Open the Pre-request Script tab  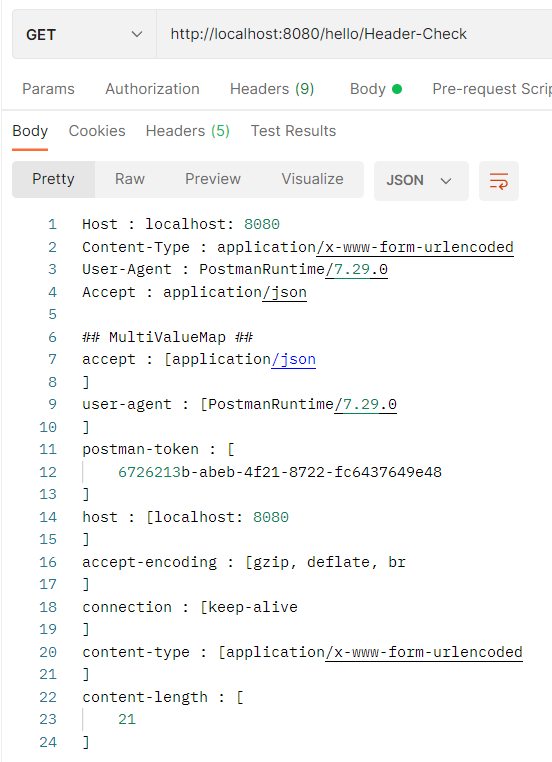click(x=492, y=89)
